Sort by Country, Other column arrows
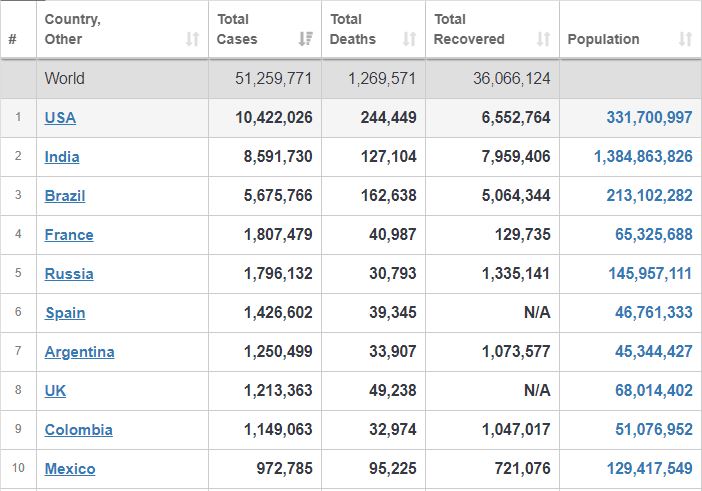The height and width of the screenshot is (491, 702). click(x=193, y=39)
